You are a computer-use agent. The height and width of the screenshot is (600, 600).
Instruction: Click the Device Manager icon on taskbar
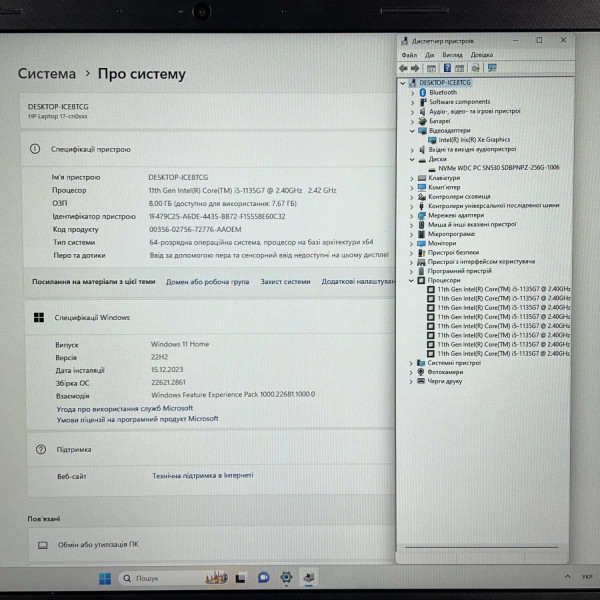[x=309, y=577]
